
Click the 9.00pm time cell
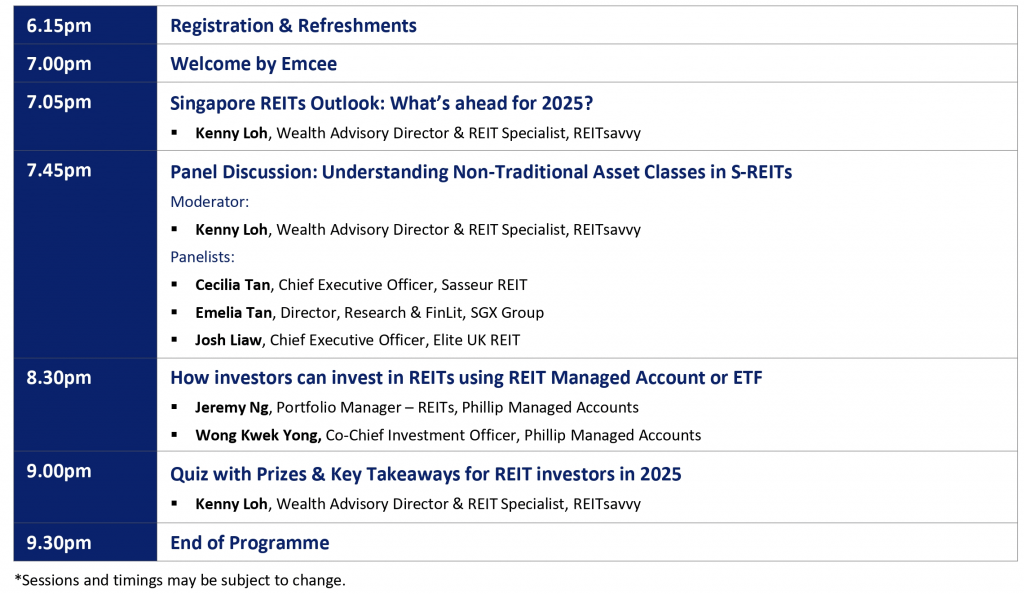click(x=59, y=474)
